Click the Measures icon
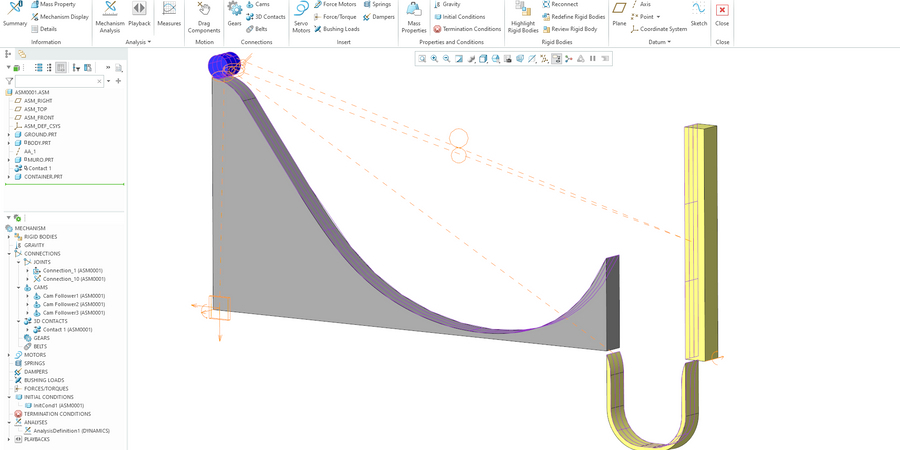The width and height of the screenshot is (900, 450). [x=169, y=14]
